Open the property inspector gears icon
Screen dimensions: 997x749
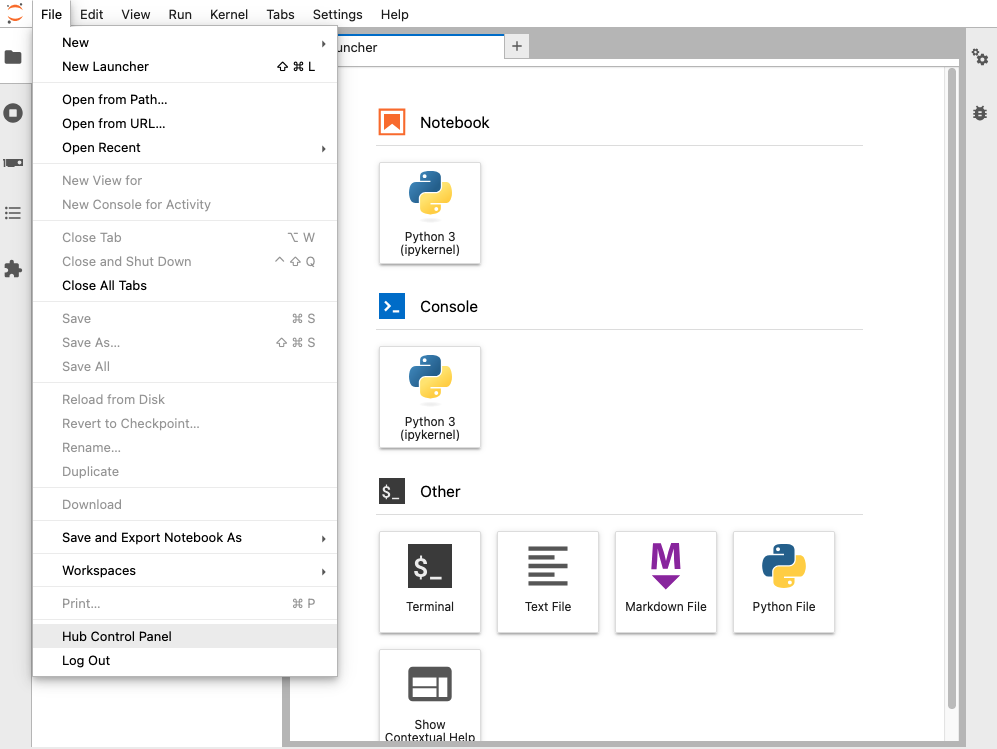tap(980, 57)
